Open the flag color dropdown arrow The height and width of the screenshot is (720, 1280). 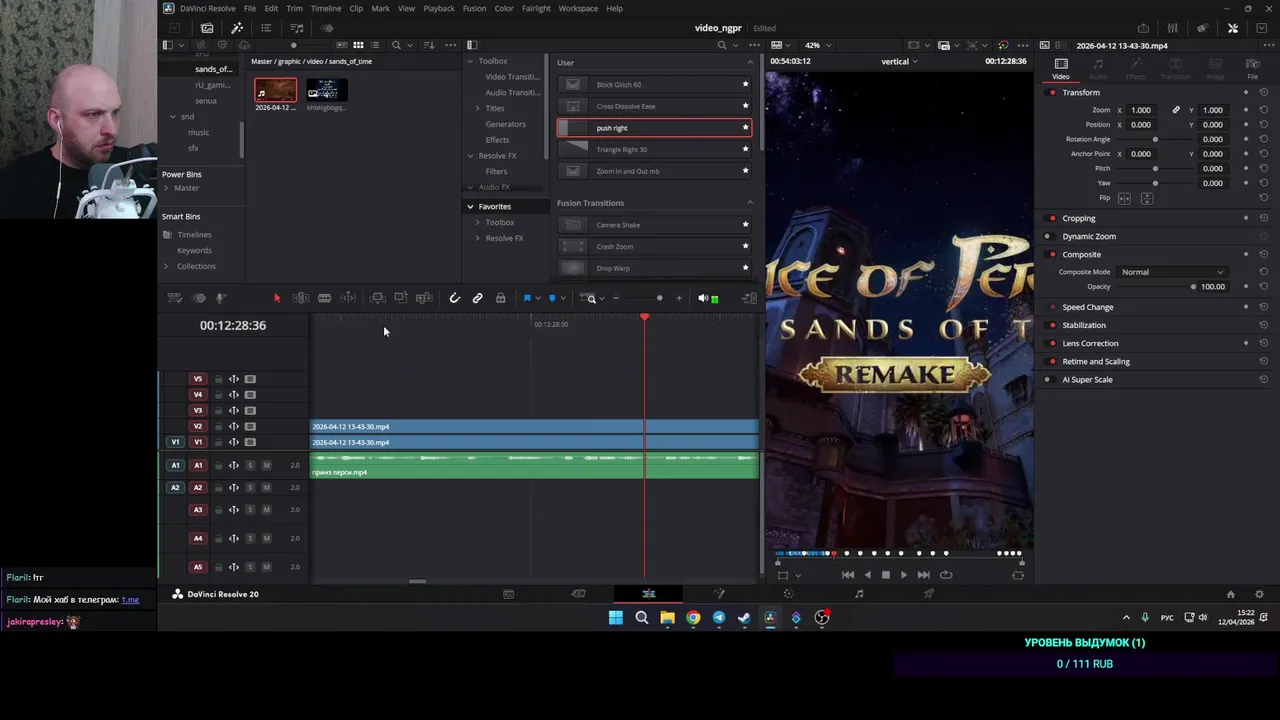tap(538, 298)
